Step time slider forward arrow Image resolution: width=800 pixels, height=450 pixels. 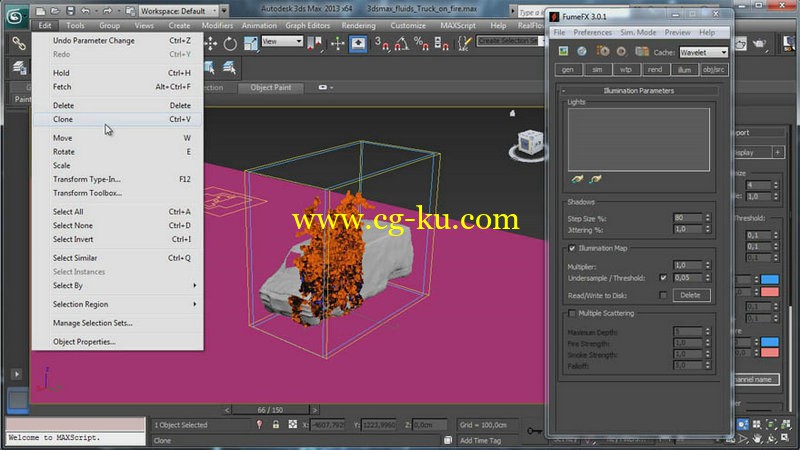[315, 410]
